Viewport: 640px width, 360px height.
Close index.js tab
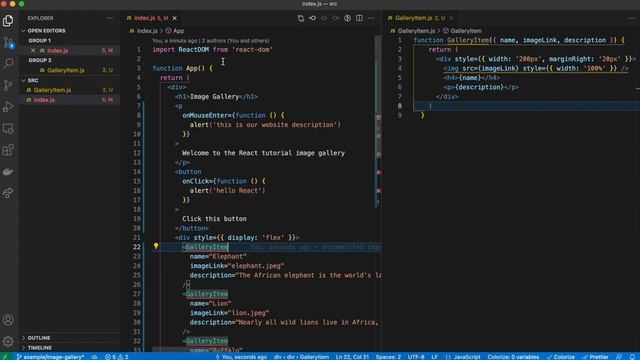[175, 18]
